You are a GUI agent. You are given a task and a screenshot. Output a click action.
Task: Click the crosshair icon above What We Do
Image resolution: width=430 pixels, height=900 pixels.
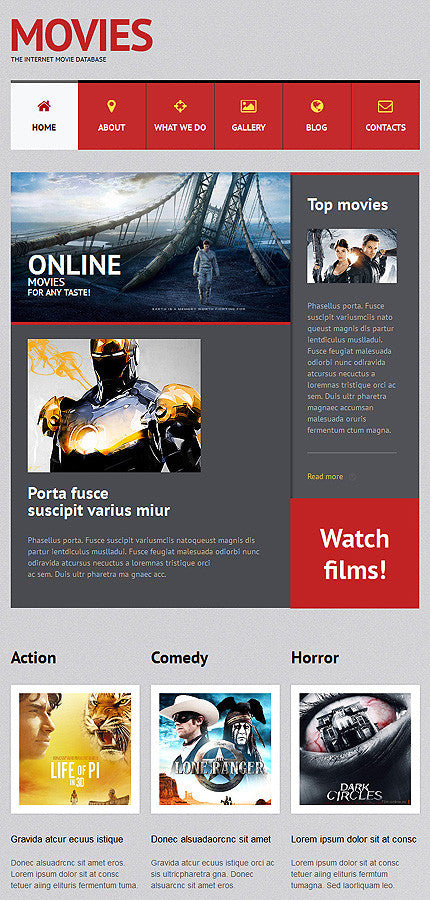pos(180,106)
